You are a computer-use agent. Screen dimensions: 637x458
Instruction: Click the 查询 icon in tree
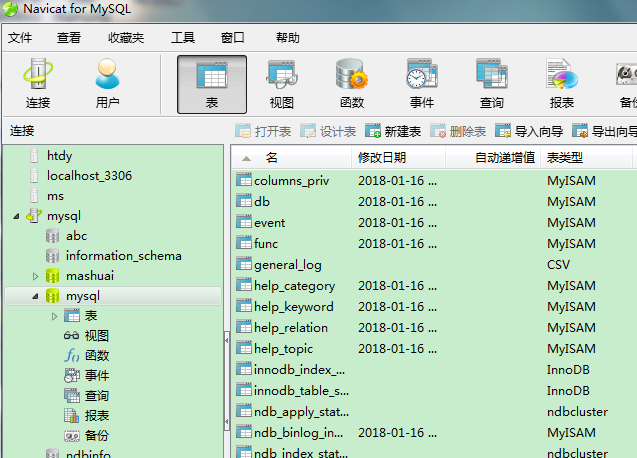(x=72, y=395)
